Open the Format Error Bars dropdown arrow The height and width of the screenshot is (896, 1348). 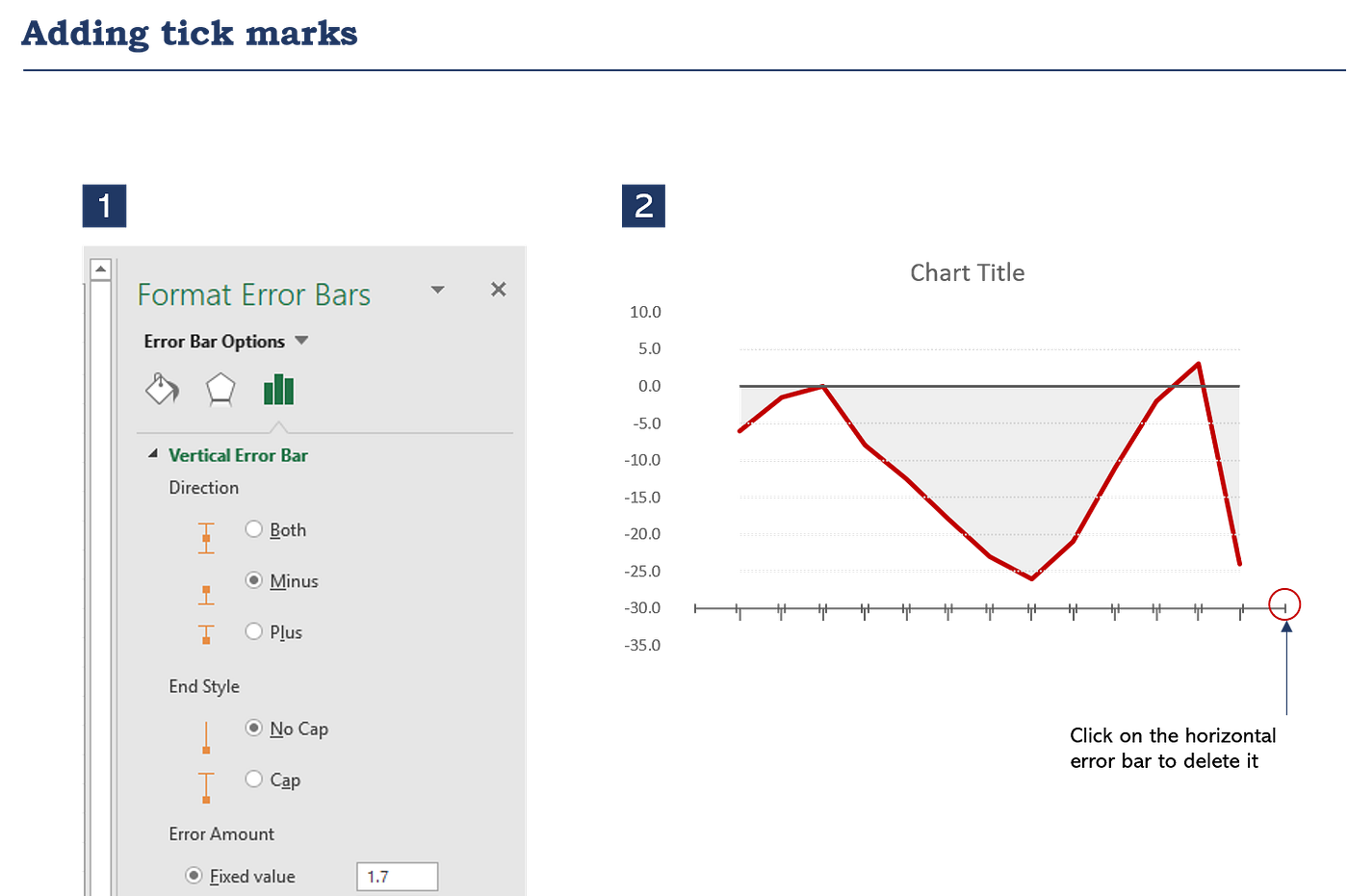[438, 289]
